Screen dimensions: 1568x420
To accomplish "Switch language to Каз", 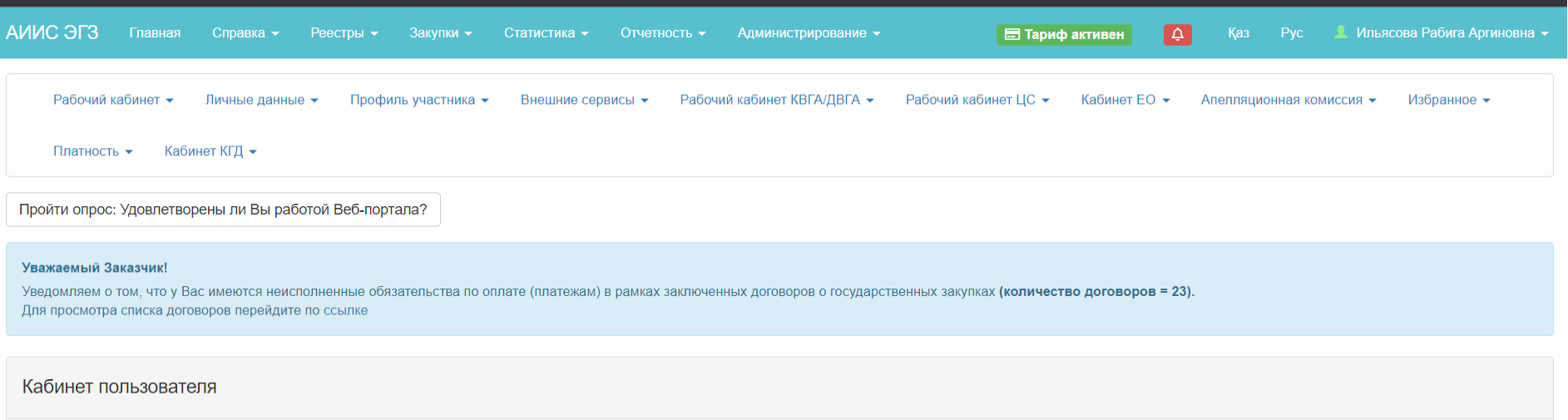I will coord(1238,32).
